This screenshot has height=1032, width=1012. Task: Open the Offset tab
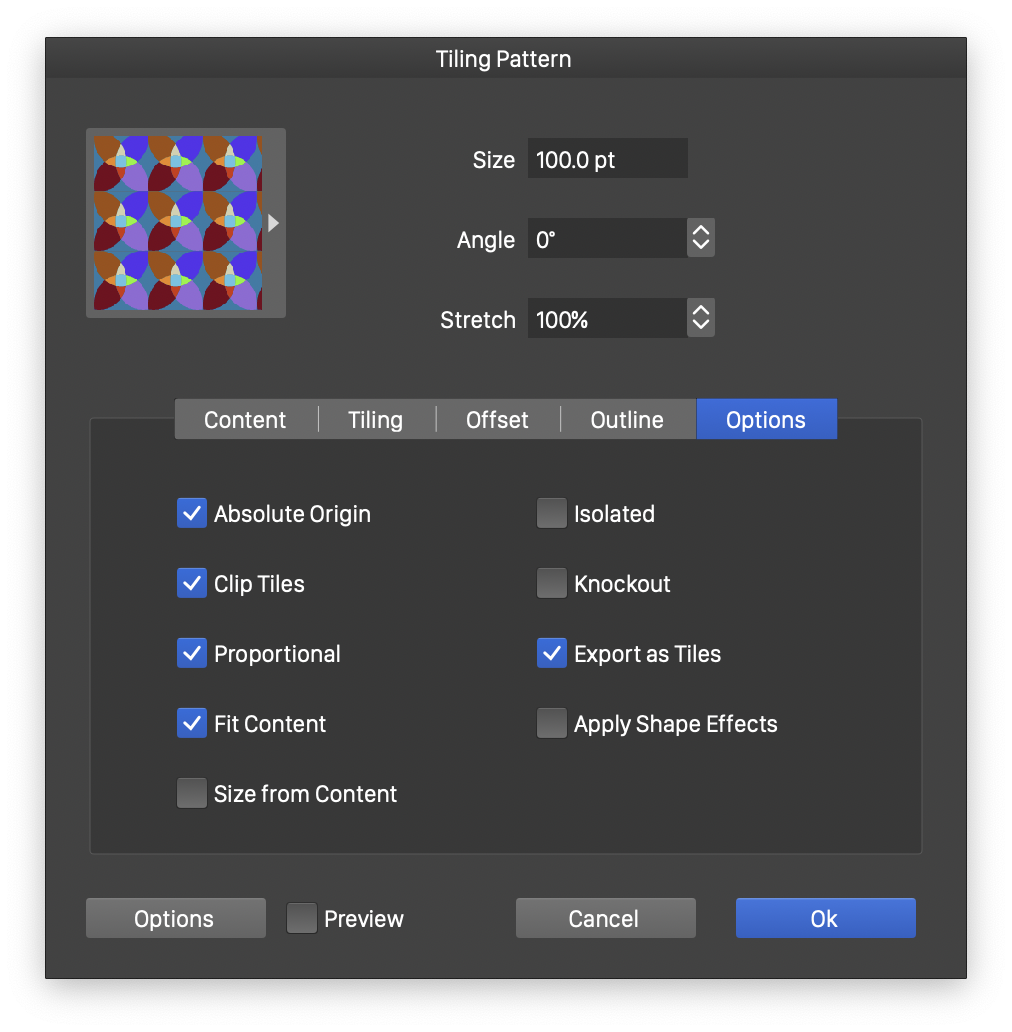497,420
